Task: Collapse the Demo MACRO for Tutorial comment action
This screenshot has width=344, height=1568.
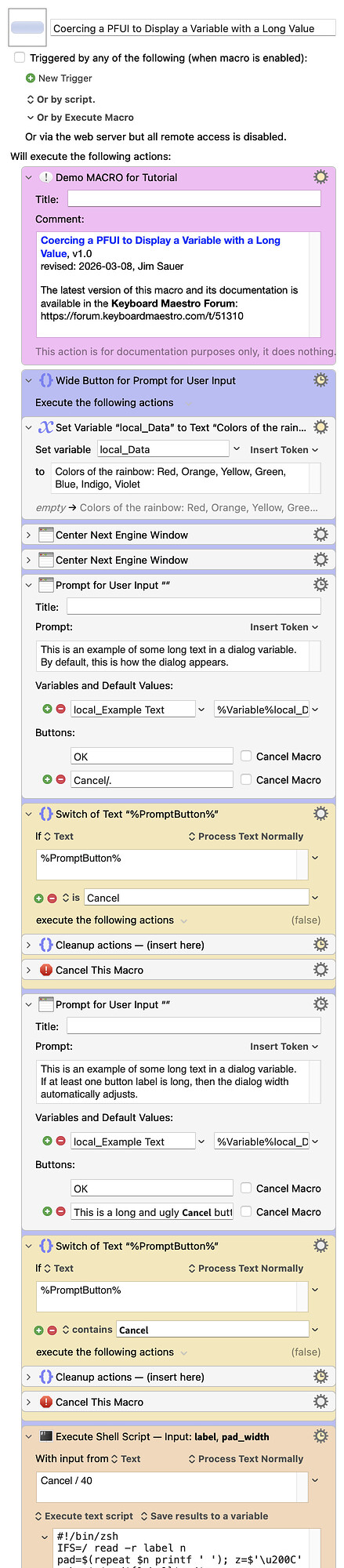Action: [29, 177]
